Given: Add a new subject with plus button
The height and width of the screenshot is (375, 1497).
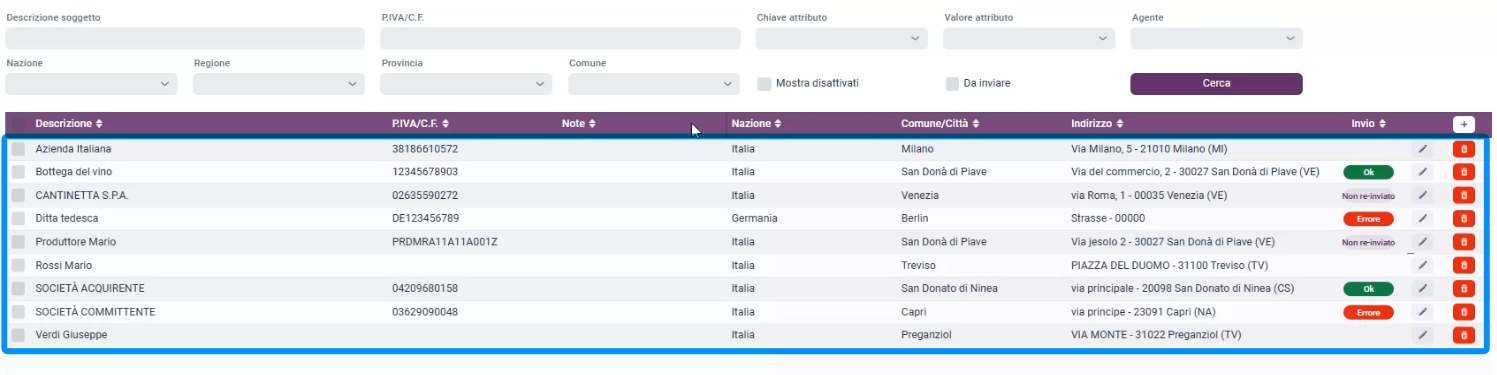Looking at the screenshot, I should pyautogui.click(x=1464, y=124).
